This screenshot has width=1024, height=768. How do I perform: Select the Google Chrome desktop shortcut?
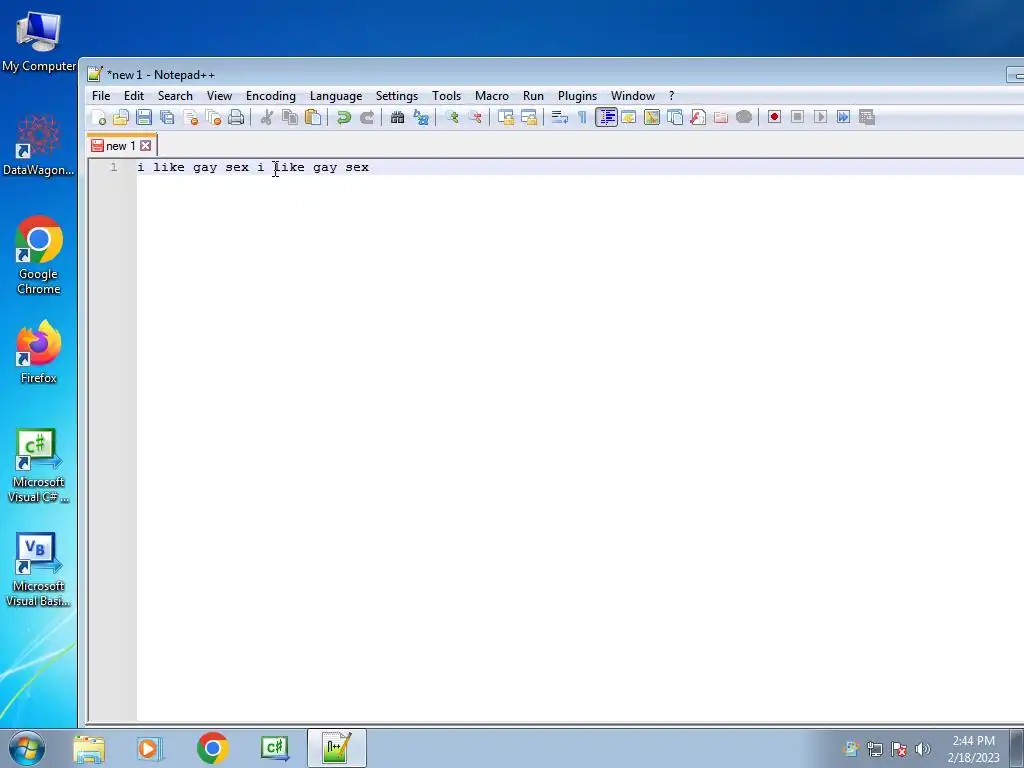point(39,256)
